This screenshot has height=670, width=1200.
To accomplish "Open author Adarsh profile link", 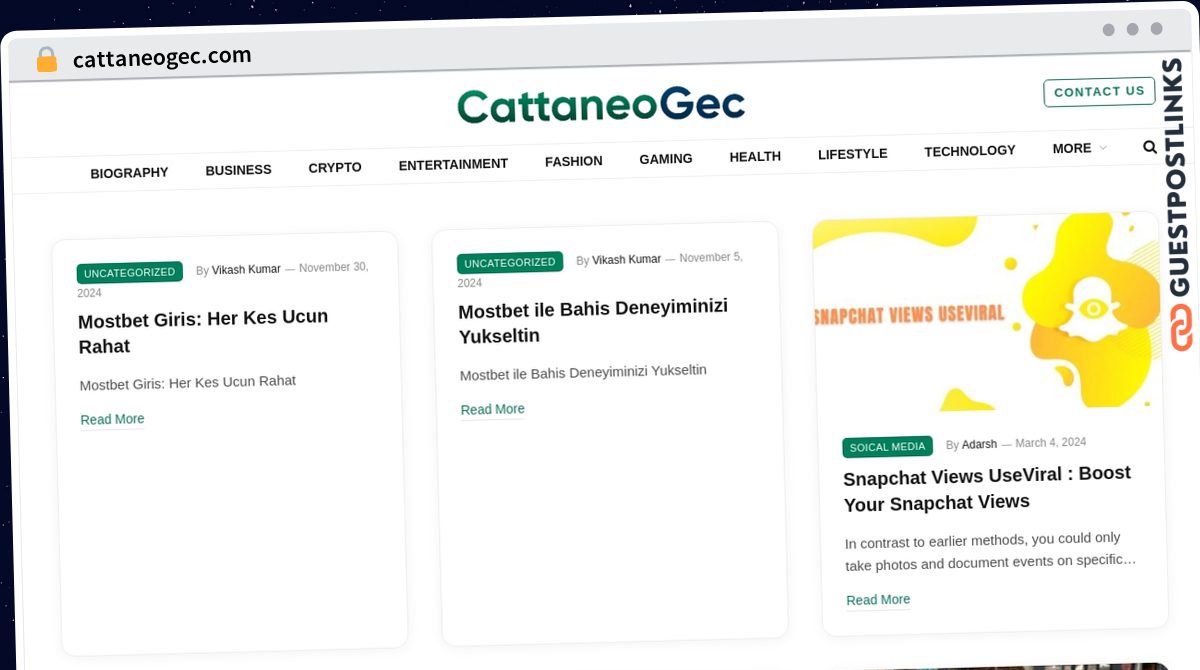I will [979, 444].
